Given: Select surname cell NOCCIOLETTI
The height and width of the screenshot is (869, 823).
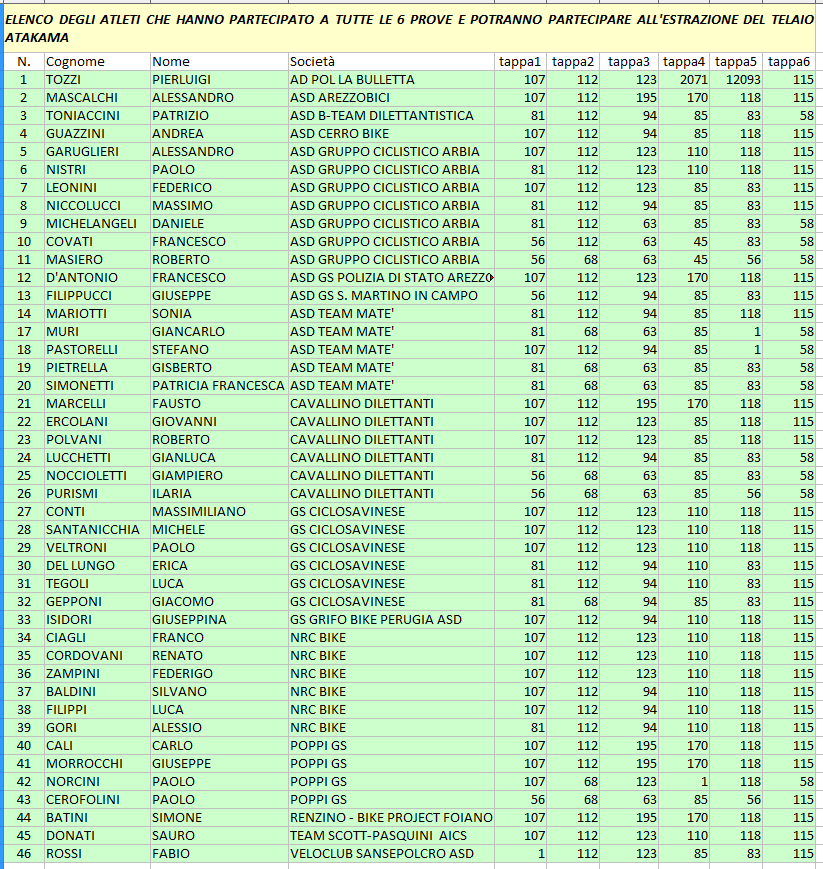Looking at the screenshot, I should pos(97,476).
